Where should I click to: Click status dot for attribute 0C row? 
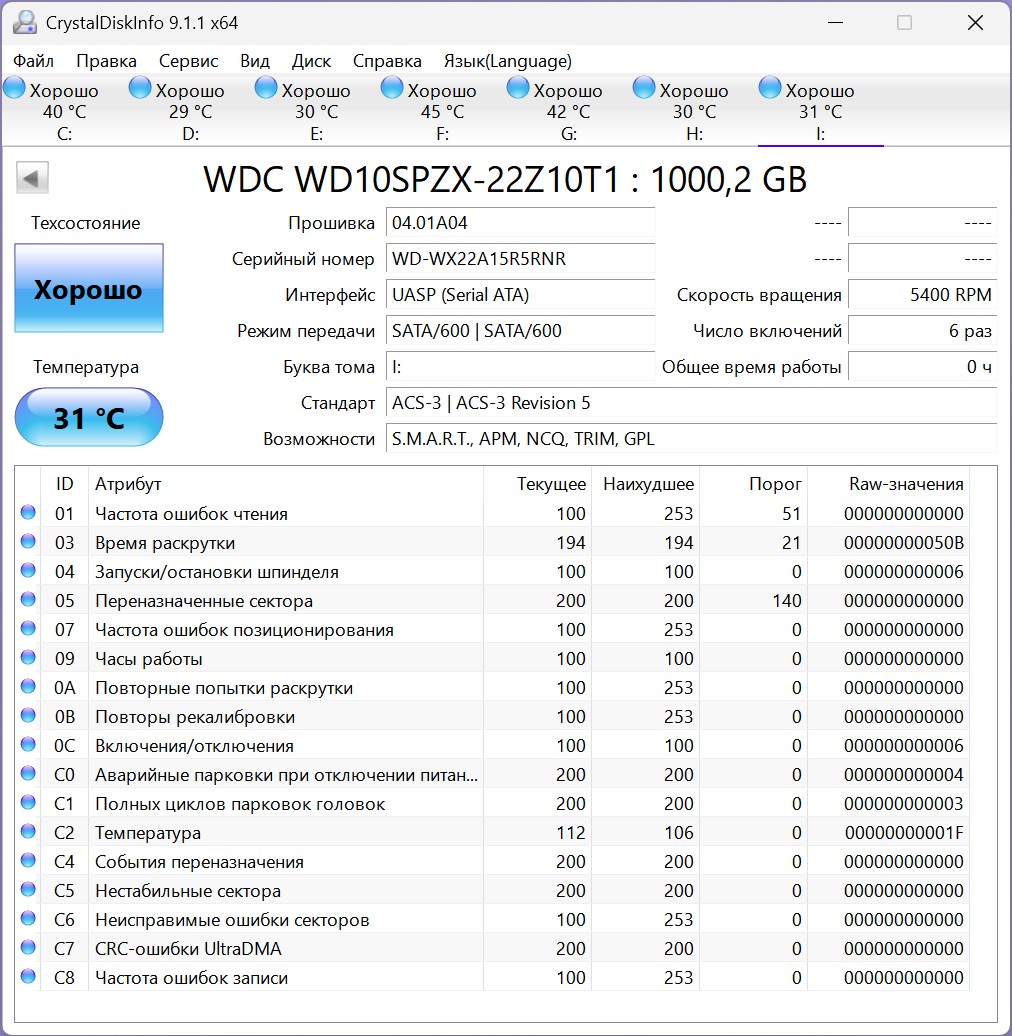(x=28, y=744)
